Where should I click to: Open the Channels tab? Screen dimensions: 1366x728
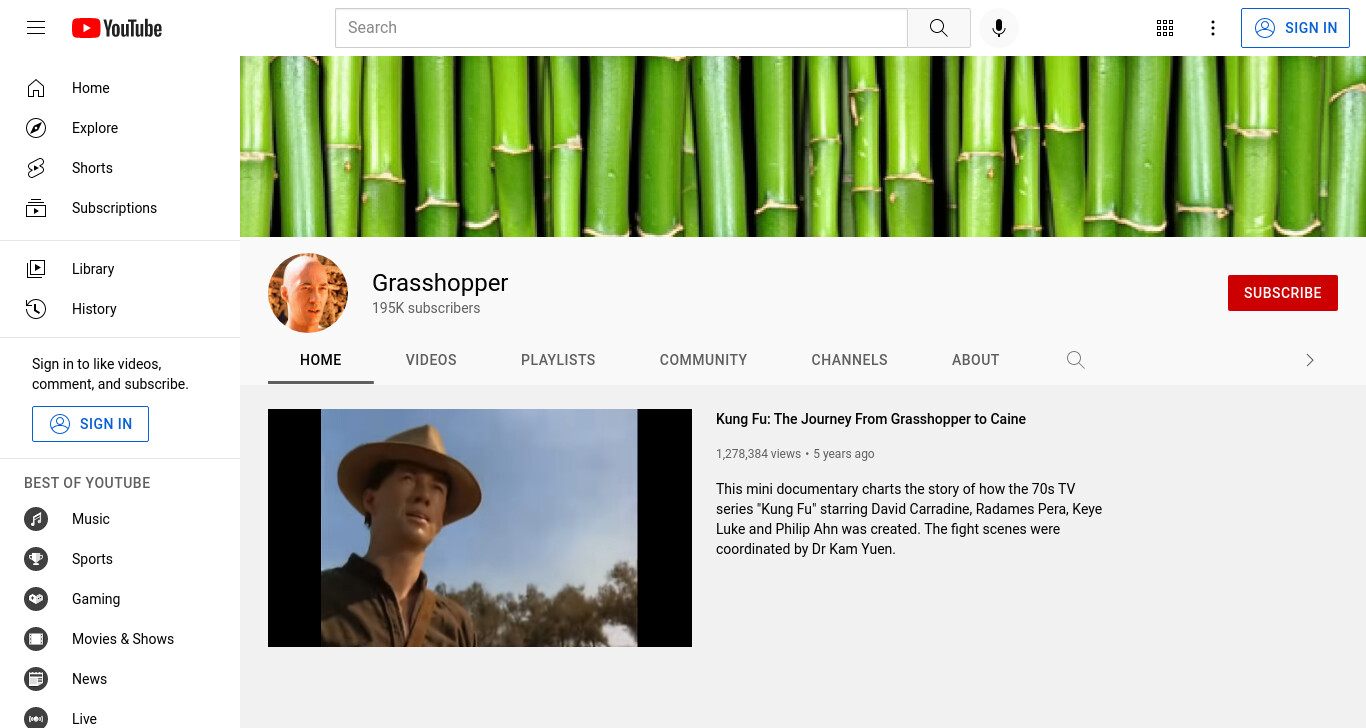(850, 360)
